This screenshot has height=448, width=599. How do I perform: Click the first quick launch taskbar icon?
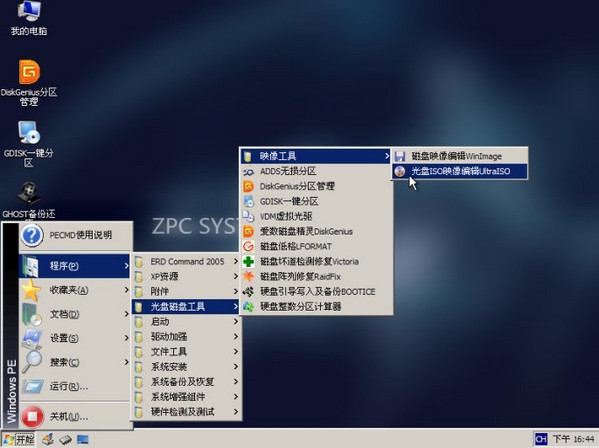[x=48, y=440]
